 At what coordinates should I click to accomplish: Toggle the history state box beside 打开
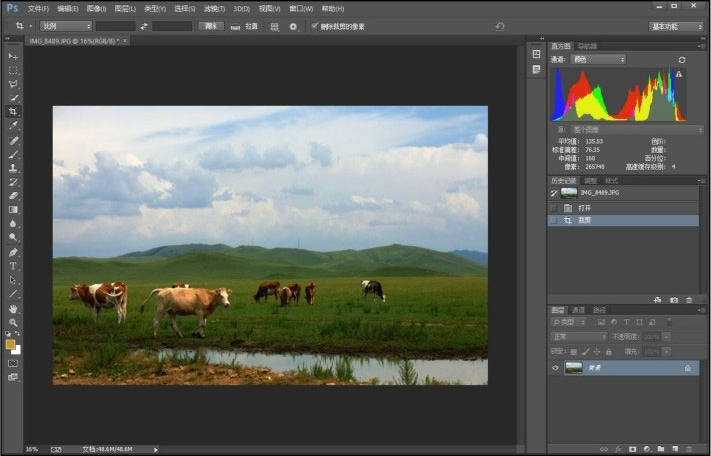pyautogui.click(x=554, y=207)
